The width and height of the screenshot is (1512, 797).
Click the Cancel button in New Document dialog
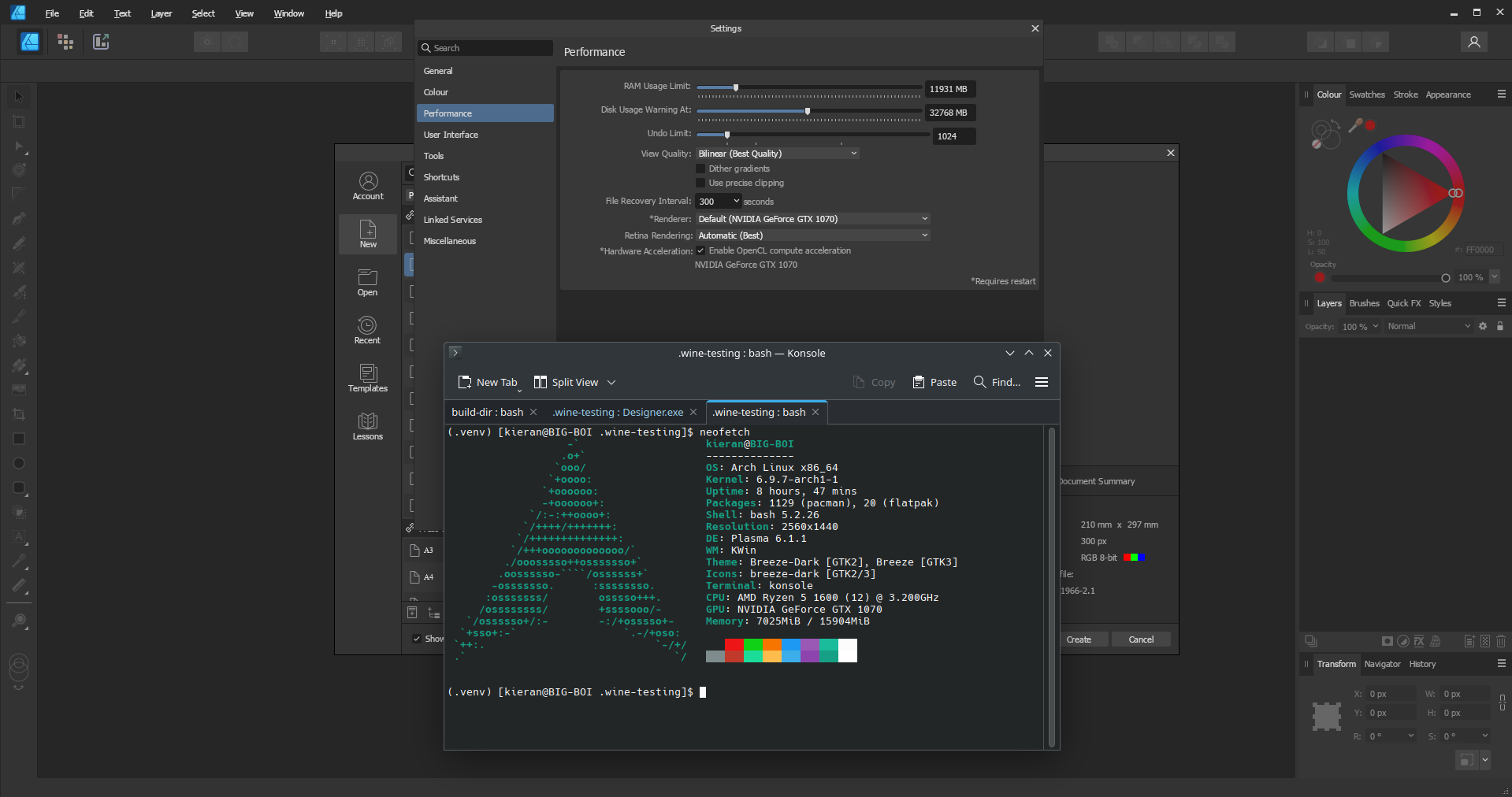[x=1141, y=639]
